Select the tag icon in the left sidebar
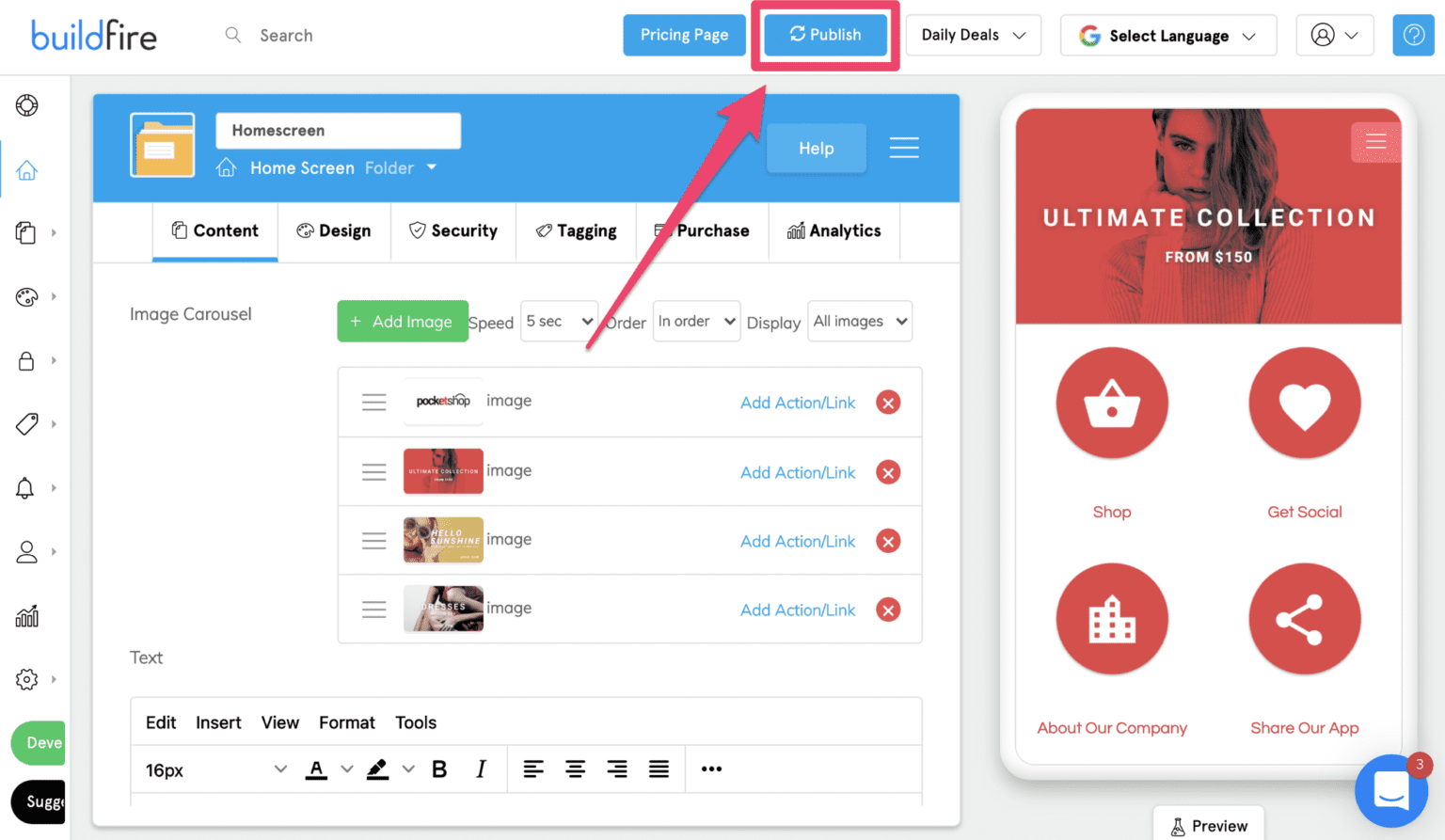Screen dimensions: 1445x840 point(28,424)
